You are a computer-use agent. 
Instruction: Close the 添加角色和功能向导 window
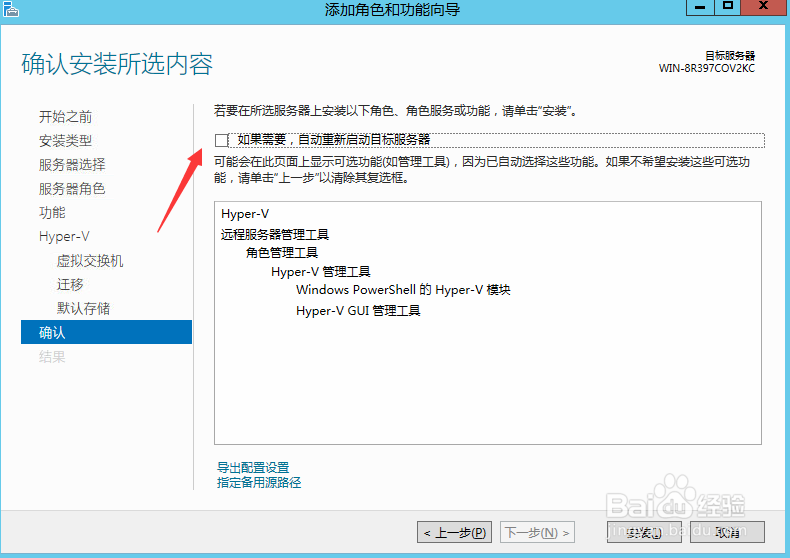pos(763,7)
